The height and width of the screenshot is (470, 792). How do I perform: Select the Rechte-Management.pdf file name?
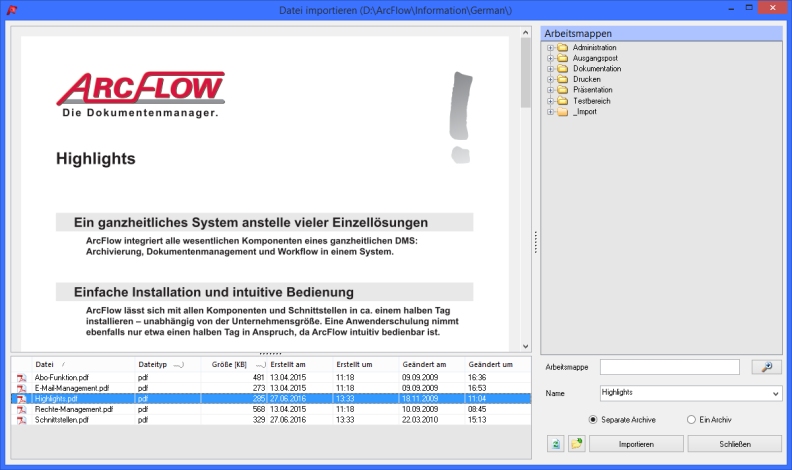coord(74,409)
